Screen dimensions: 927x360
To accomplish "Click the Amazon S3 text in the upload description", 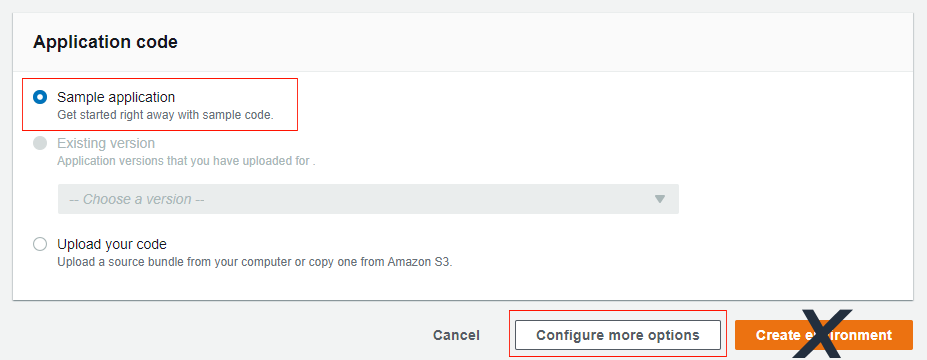I will [420, 262].
